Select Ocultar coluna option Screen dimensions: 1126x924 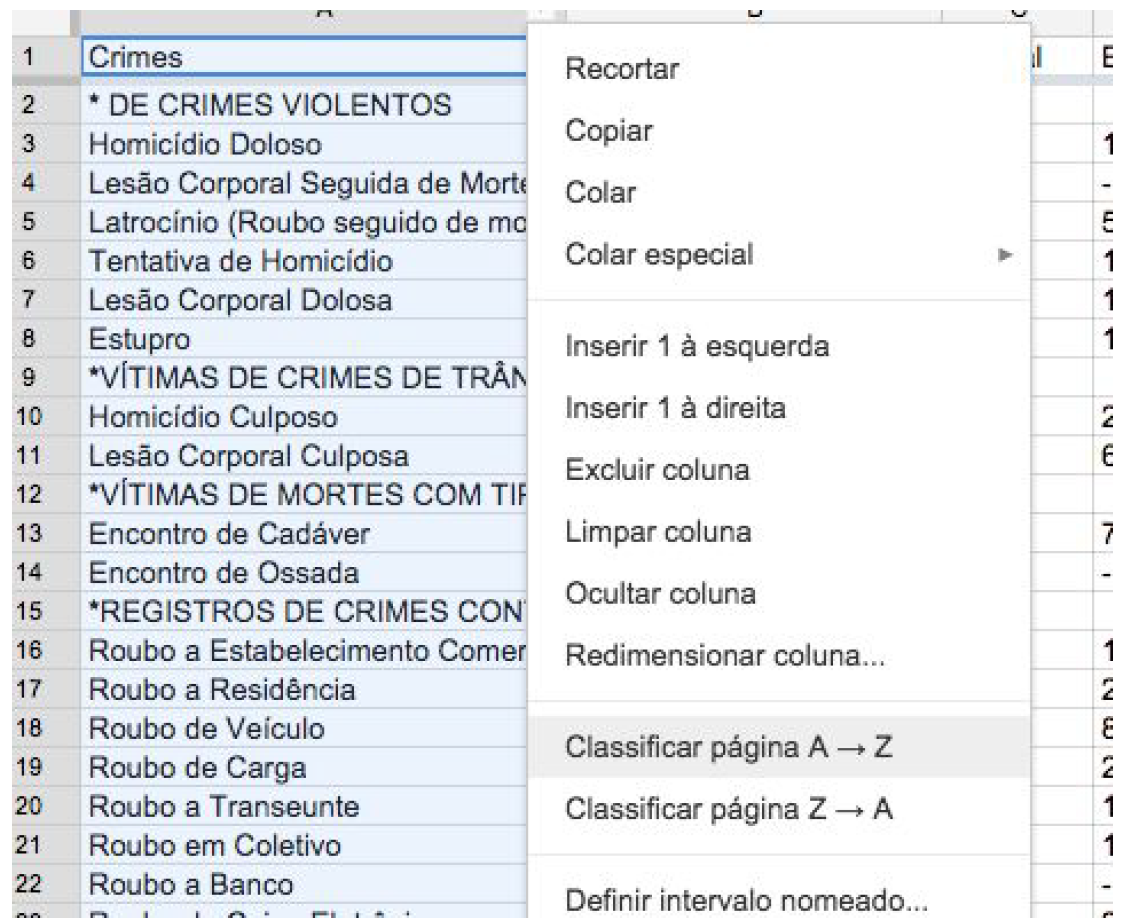coord(660,593)
